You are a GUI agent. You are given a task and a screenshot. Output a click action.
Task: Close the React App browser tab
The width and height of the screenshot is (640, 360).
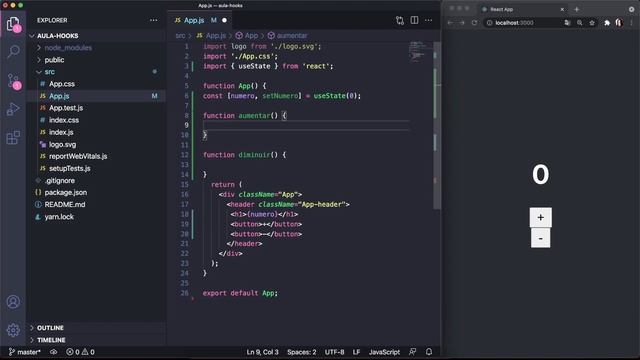tap(562, 9)
